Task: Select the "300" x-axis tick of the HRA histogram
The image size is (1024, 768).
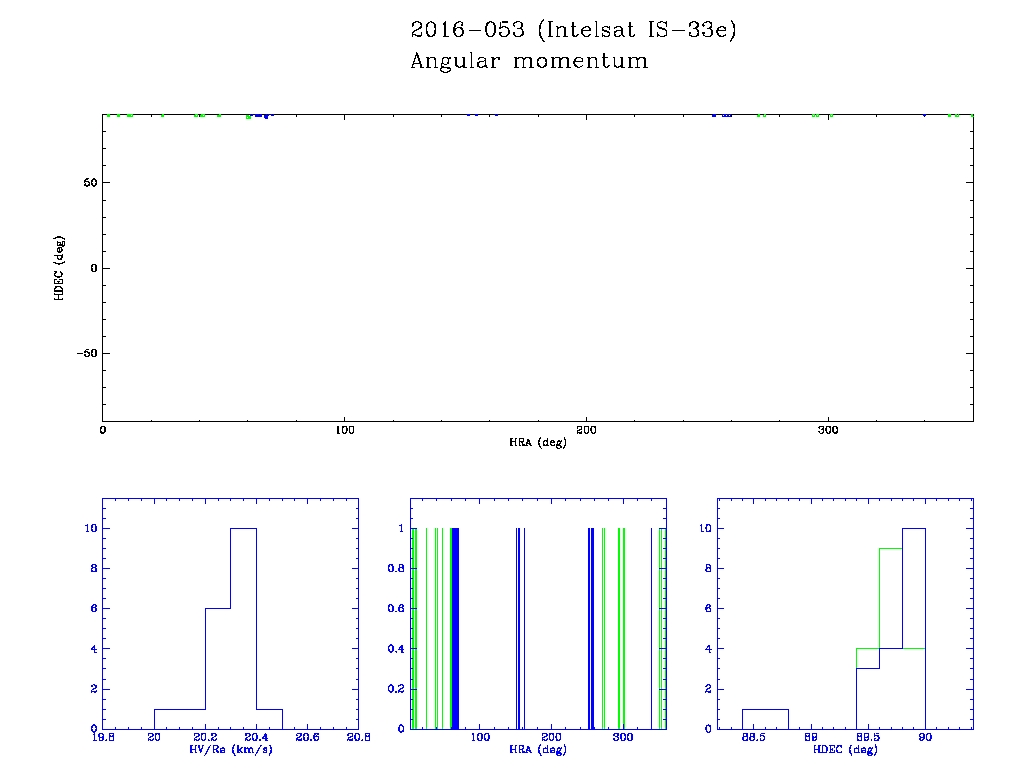Action: [623, 737]
